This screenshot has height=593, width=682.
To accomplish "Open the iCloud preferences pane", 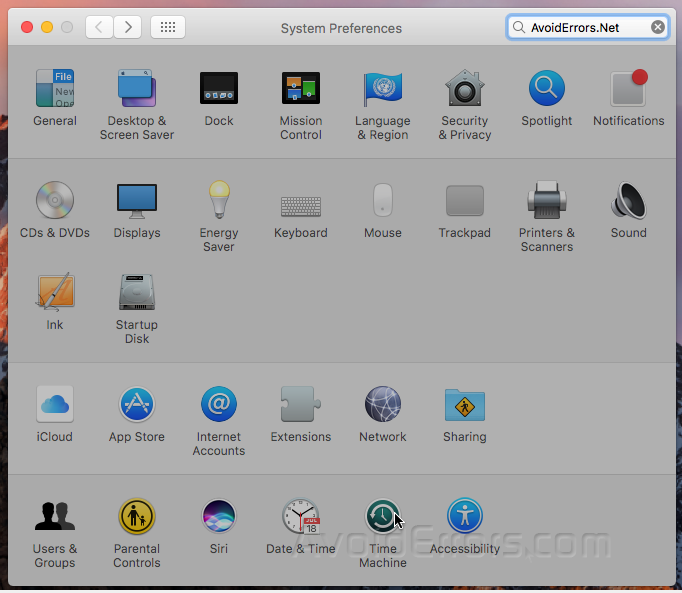I will coord(54,405).
